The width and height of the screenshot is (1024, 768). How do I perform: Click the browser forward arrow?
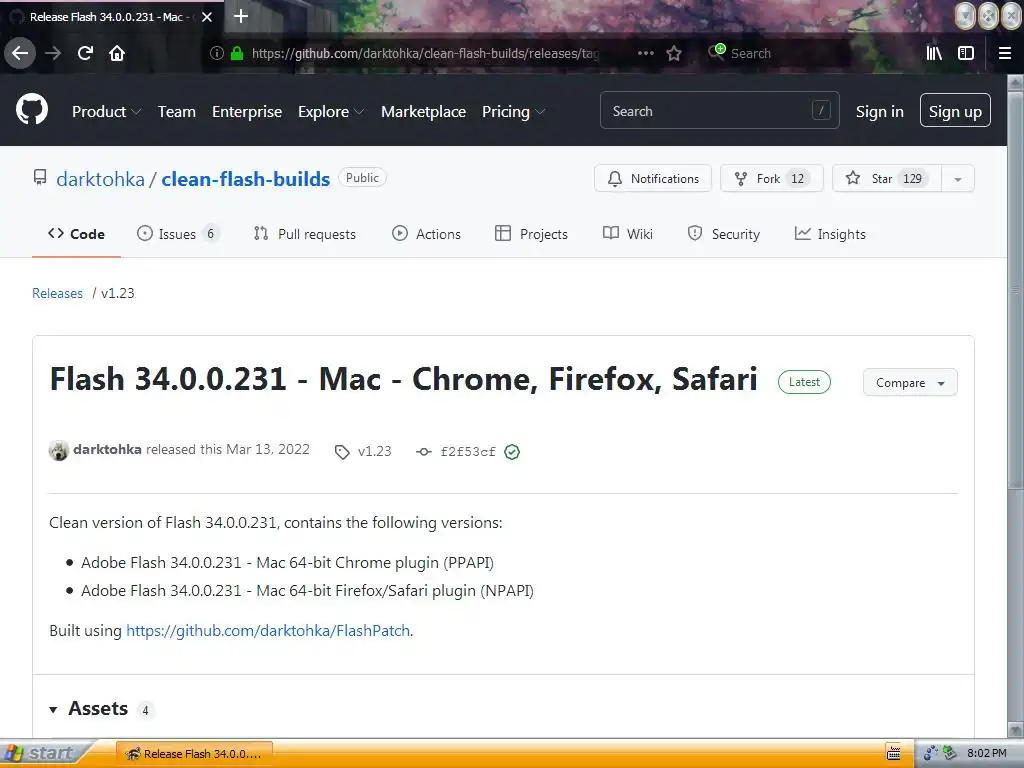click(53, 53)
